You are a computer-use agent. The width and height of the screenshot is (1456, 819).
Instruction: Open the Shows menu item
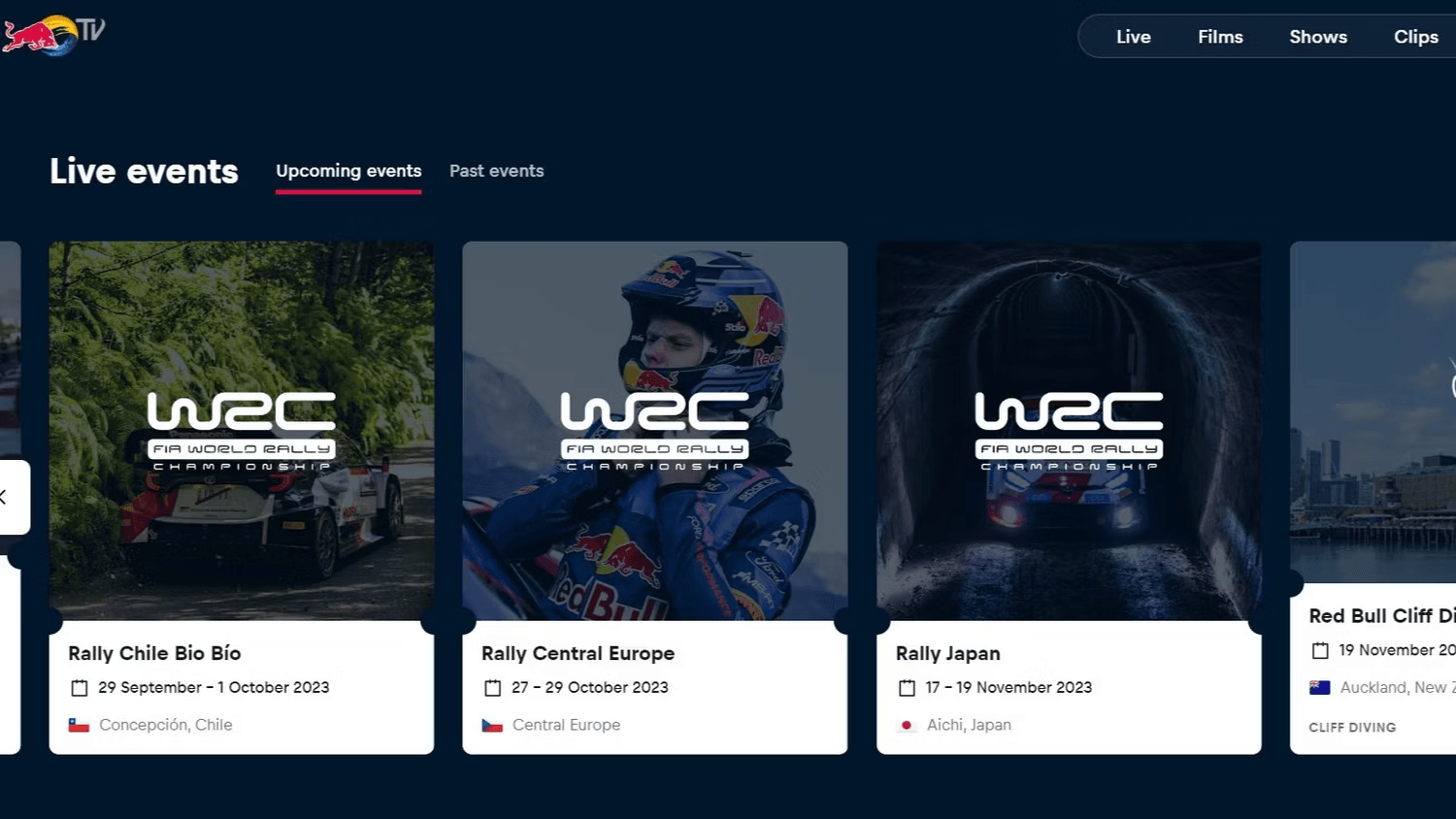(x=1317, y=37)
